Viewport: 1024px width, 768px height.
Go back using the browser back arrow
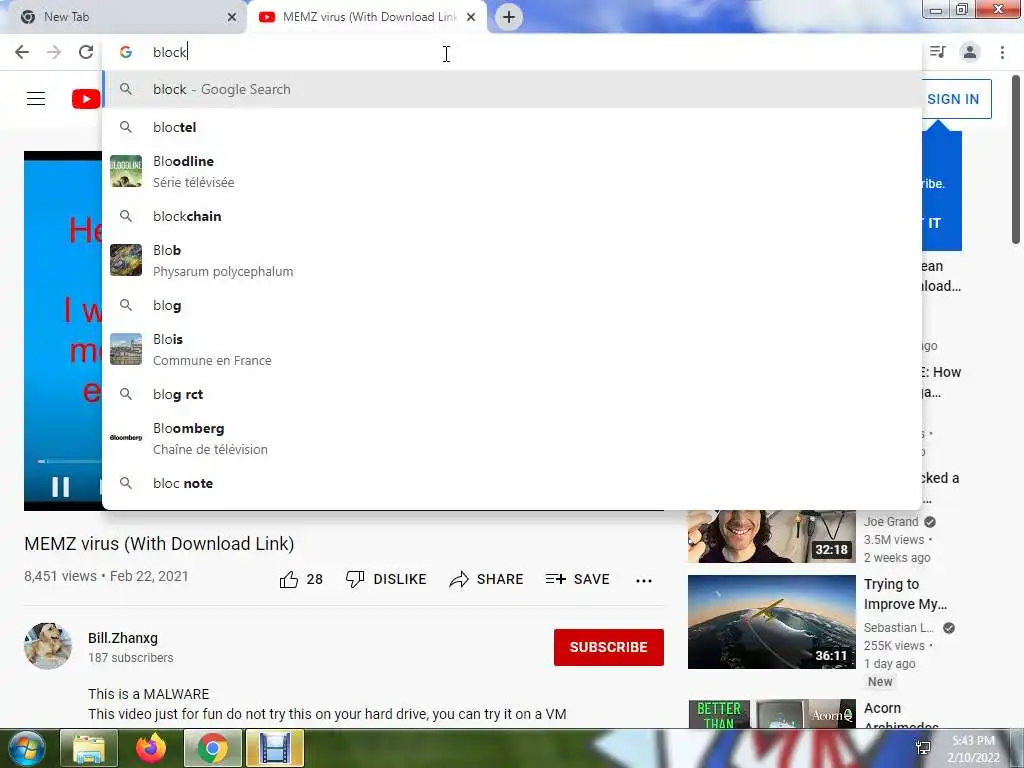(22, 52)
